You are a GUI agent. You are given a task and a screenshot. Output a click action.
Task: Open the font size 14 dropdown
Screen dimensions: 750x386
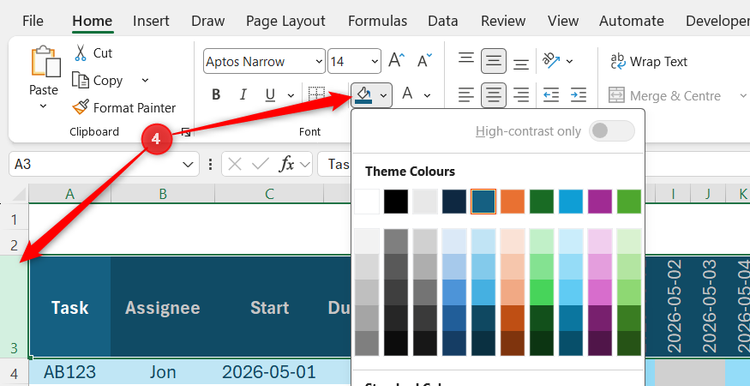[375, 61]
